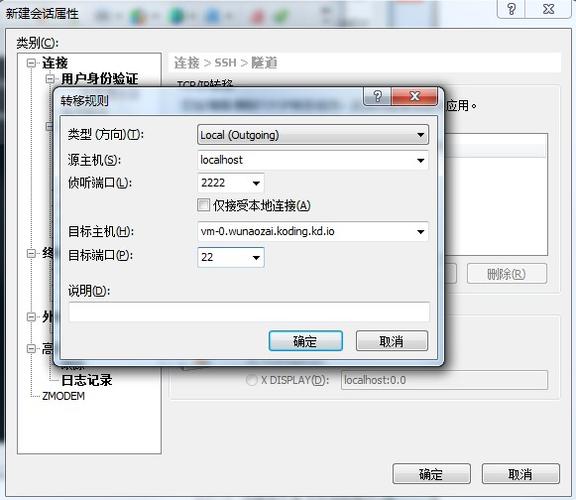
Task: Click 确定 in the session properties window
Action: (431, 474)
